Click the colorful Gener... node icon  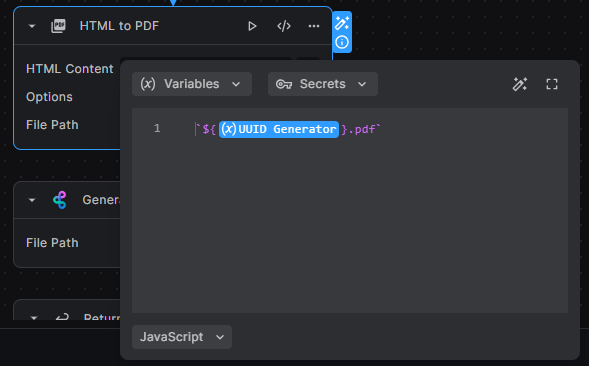tap(60, 200)
